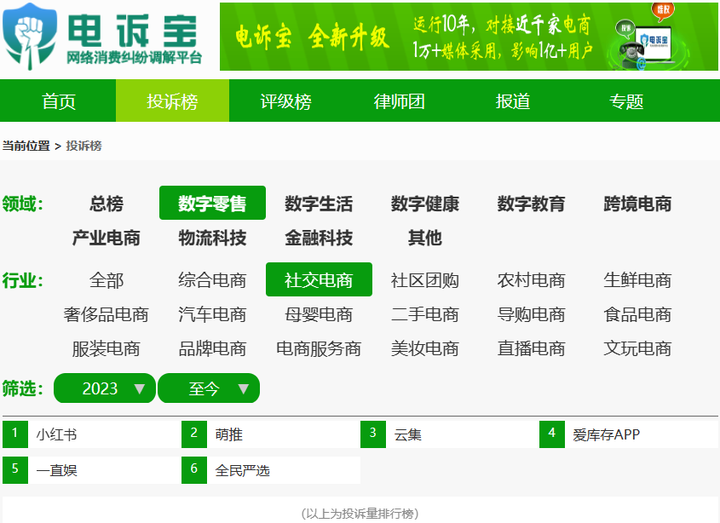
Task: Pick the 跨境电商 domain
Action: (637, 203)
